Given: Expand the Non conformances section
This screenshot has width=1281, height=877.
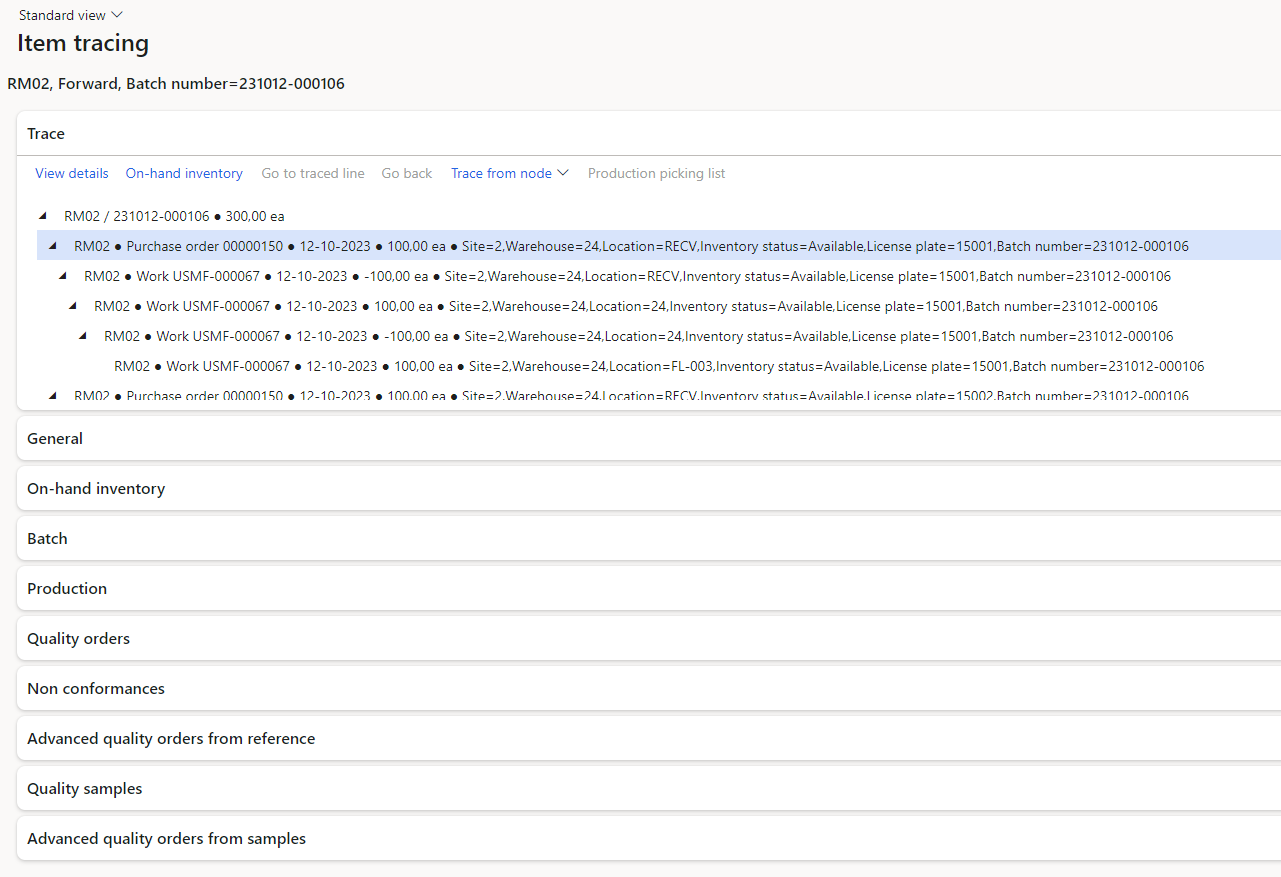Looking at the screenshot, I should 96,688.
